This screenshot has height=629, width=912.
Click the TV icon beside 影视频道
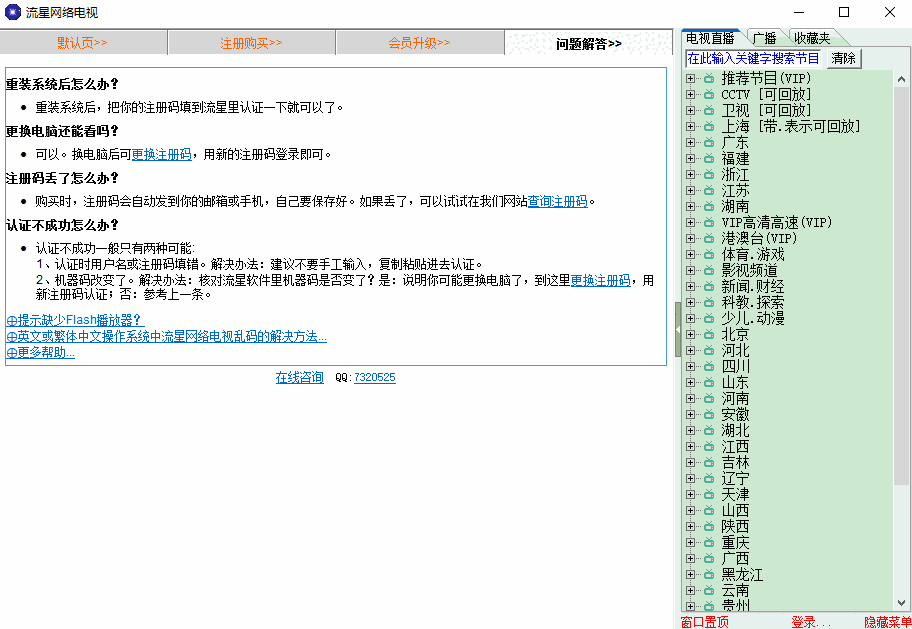coord(708,271)
